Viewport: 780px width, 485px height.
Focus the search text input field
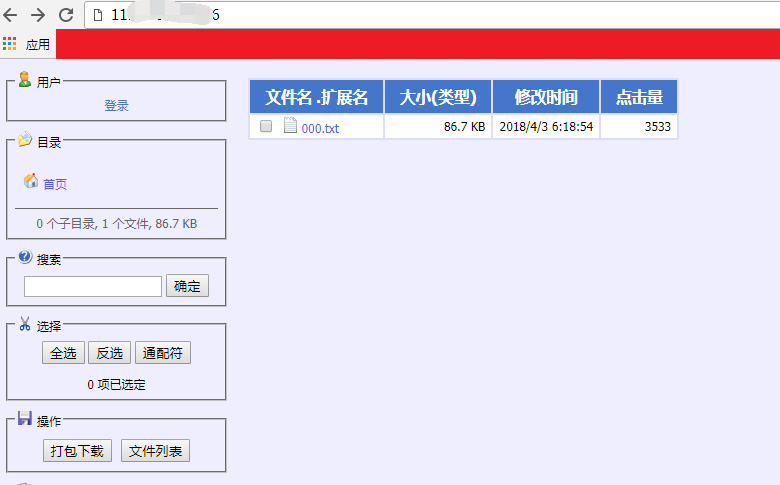point(93,287)
